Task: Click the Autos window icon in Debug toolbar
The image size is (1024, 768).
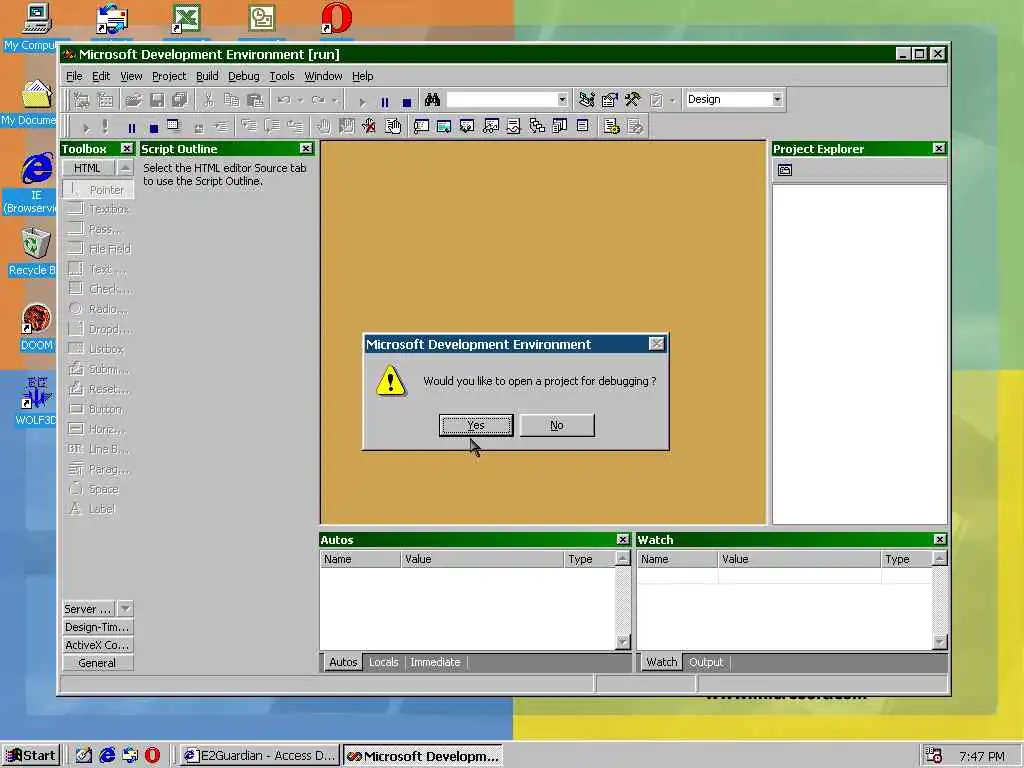Action: point(444,126)
